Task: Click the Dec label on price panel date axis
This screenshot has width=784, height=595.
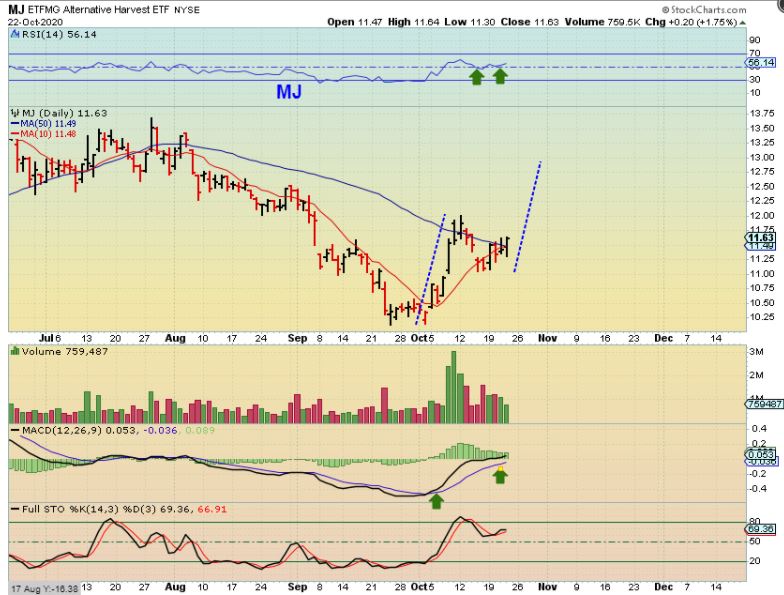Action: click(x=664, y=338)
